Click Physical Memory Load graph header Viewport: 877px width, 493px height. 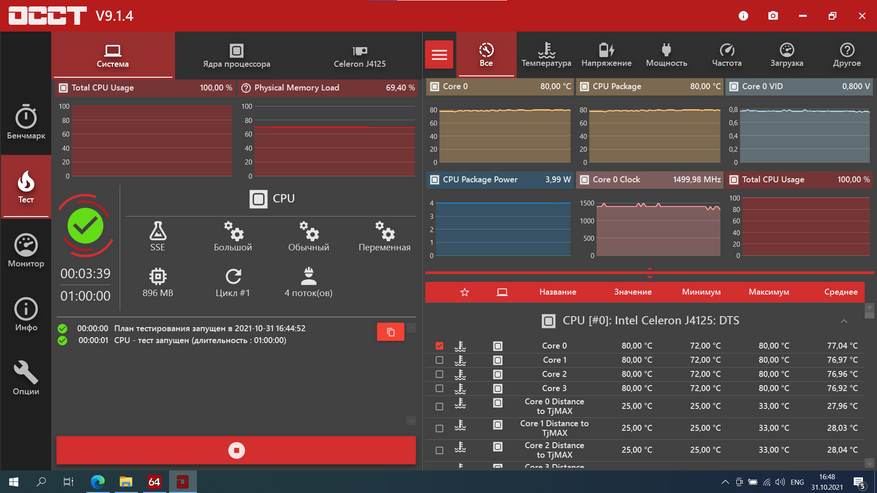tap(328, 88)
